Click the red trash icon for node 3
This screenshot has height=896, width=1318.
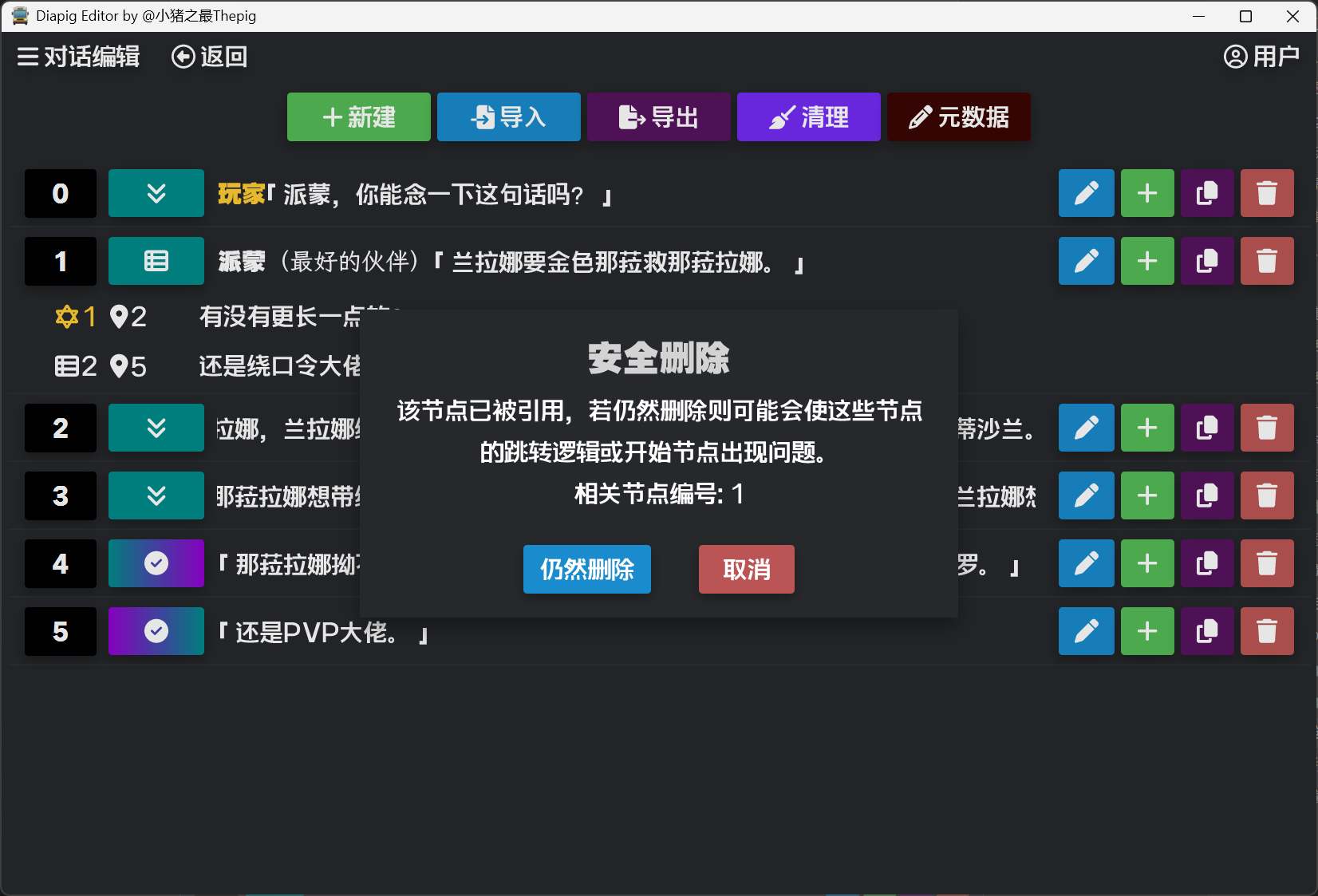click(1267, 495)
